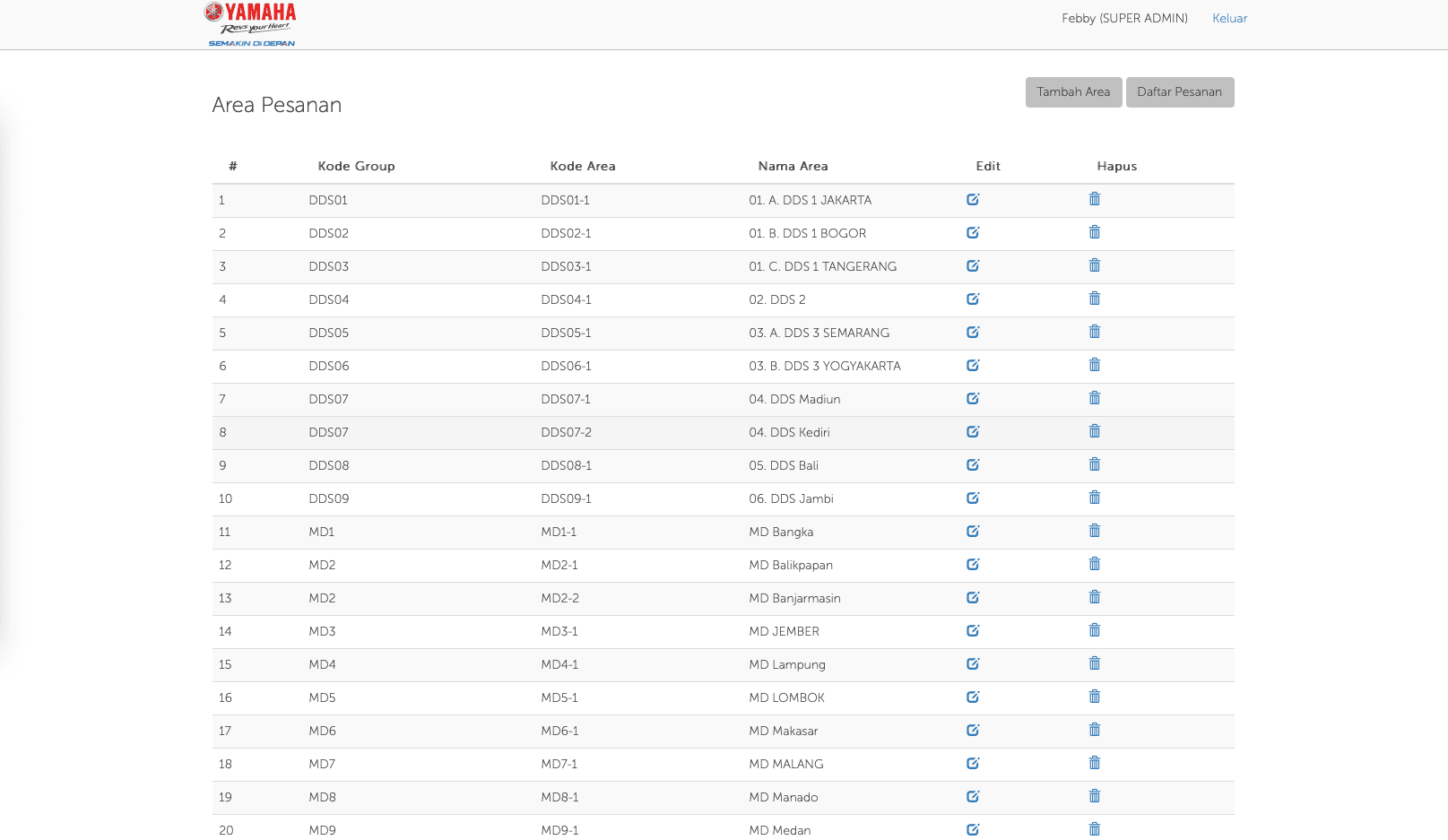Delete the MD Manado row

[x=1095, y=796]
